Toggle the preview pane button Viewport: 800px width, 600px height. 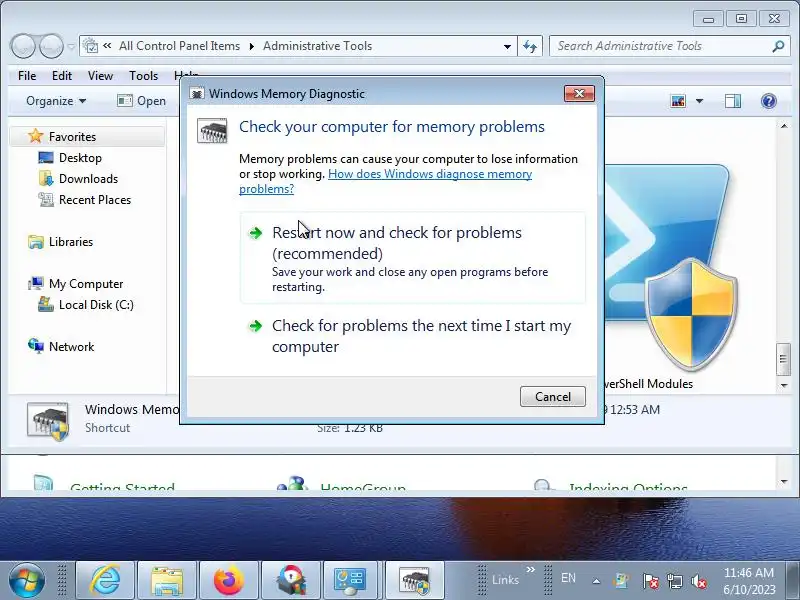733,101
